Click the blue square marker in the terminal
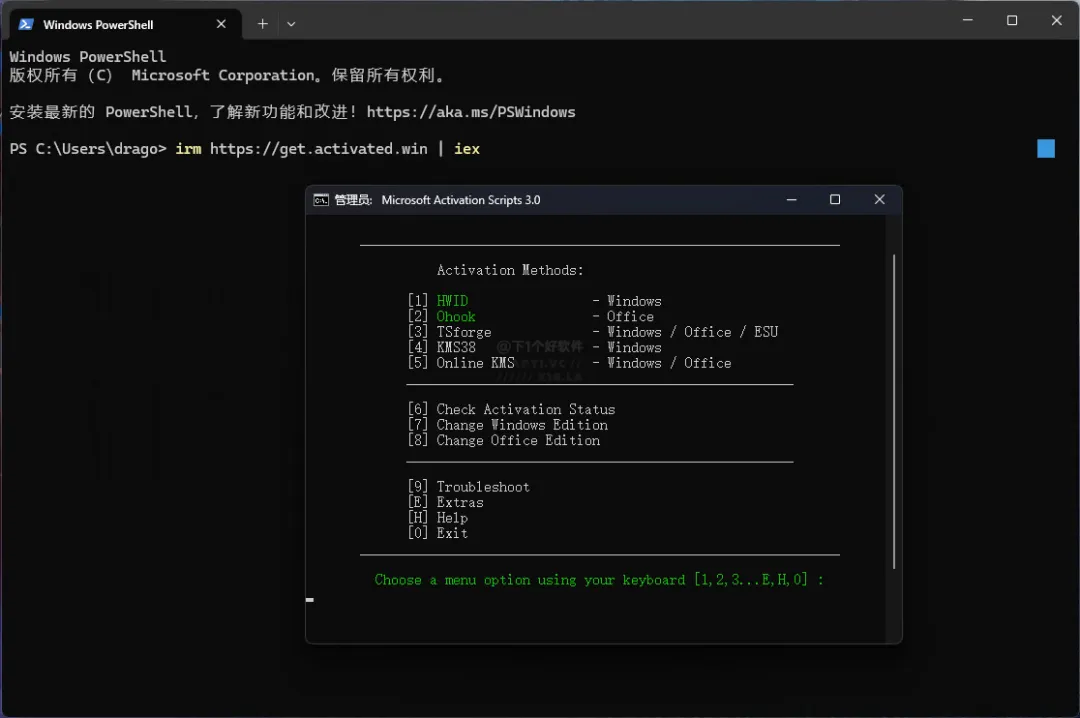 click(x=1046, y=149)
